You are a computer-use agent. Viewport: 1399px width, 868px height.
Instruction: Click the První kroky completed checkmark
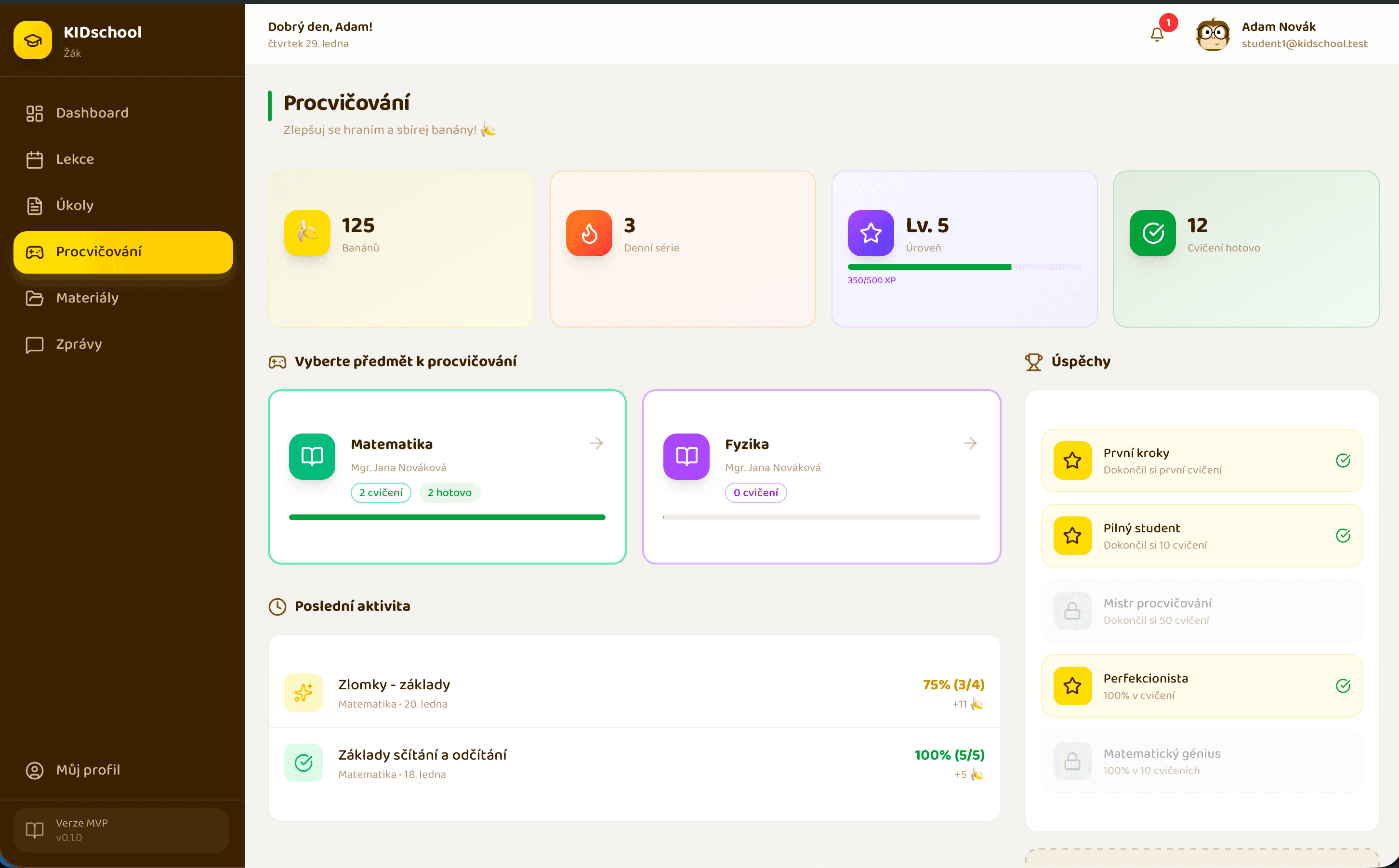(1342, 460)
